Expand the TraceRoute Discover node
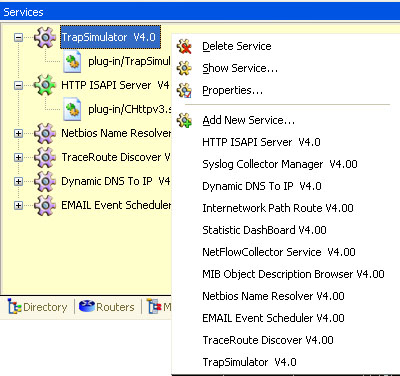Image resolution: width=400 pixels, height=376 pixels. pos(19,157)
